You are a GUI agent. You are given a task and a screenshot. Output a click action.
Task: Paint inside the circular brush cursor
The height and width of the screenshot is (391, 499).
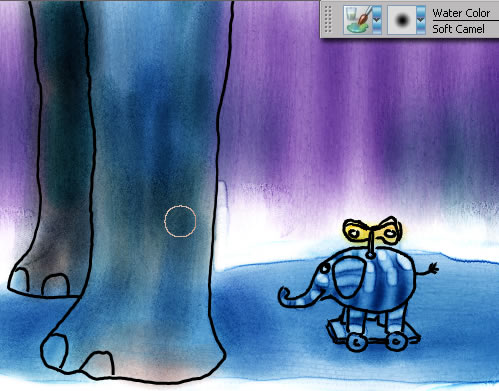[x=180, y=221]
